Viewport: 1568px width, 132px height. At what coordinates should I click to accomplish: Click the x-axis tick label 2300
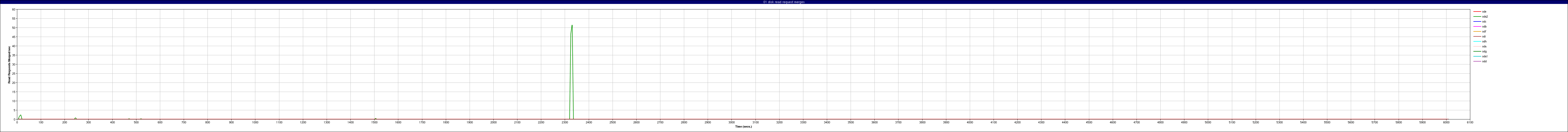click(565, 122)
